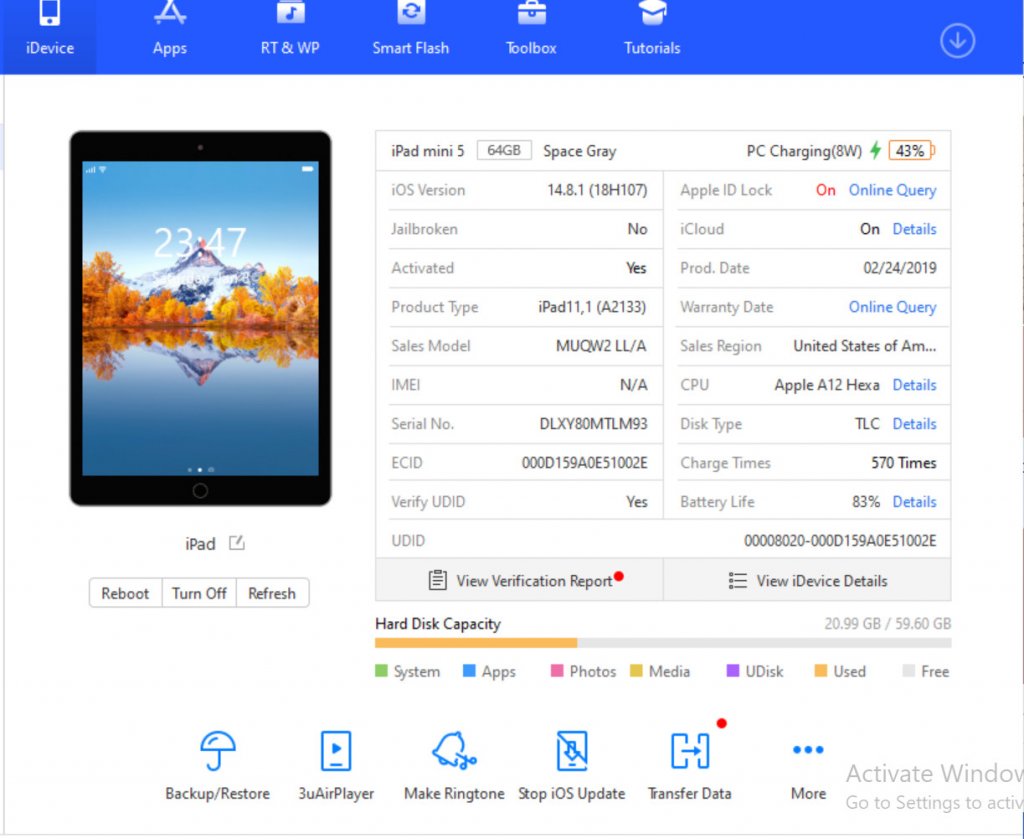
Task: Click the Space Gray color label
Action: coord(580,151)
